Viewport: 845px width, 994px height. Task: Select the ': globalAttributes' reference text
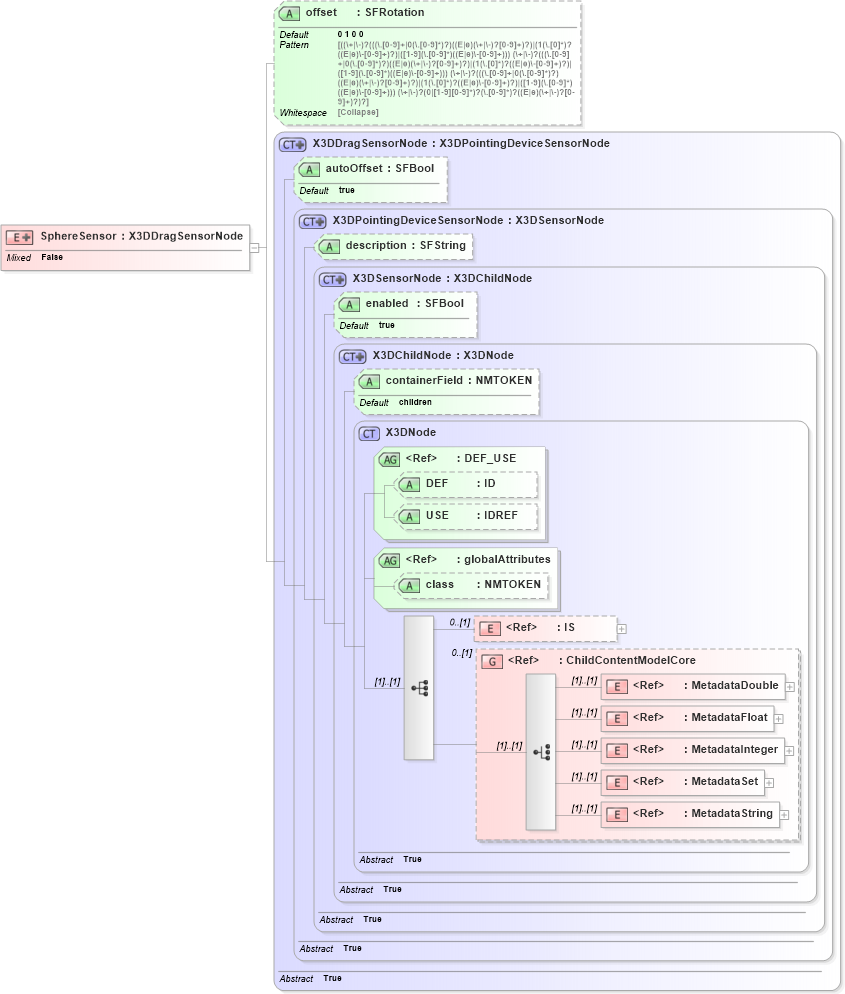tap(503, 559)
